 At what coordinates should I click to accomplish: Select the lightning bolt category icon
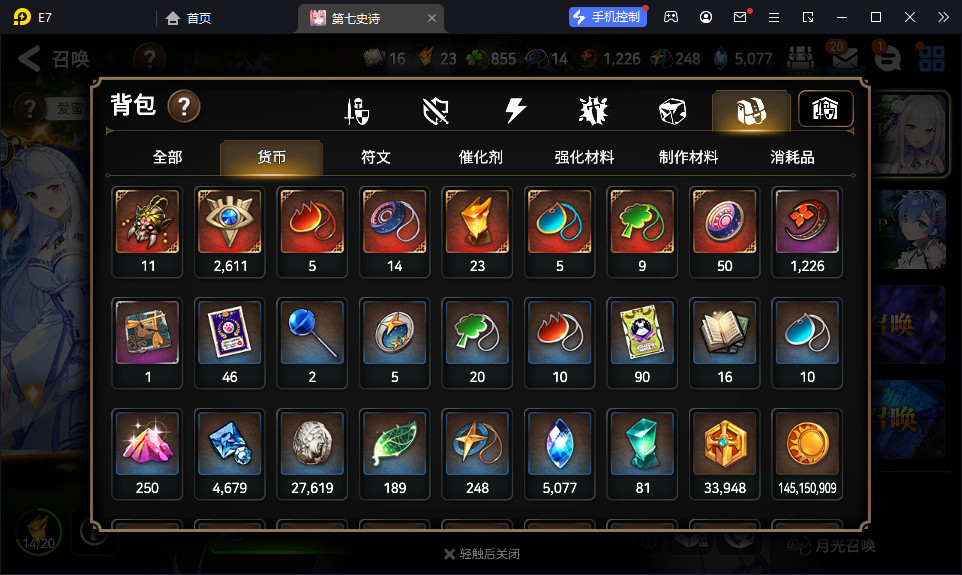coord(515,110)
